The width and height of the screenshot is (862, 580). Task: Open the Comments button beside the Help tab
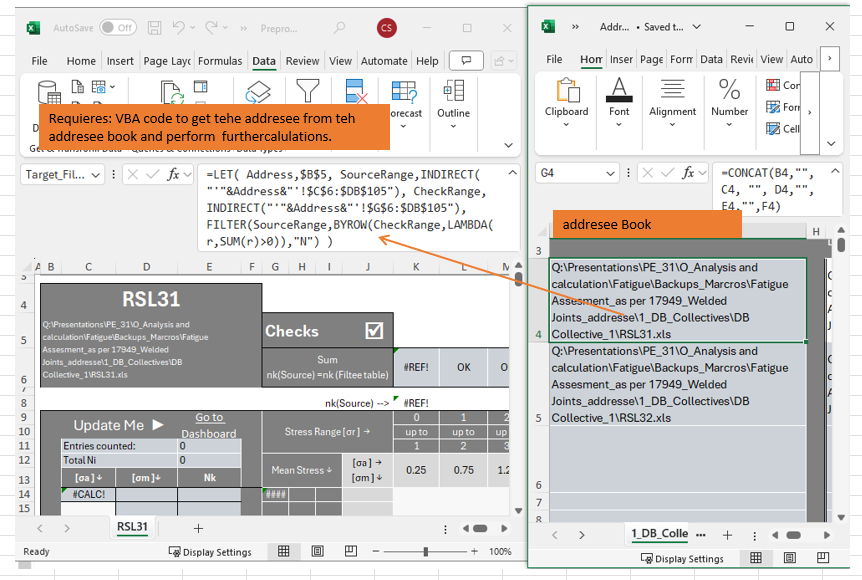point(466,60)
